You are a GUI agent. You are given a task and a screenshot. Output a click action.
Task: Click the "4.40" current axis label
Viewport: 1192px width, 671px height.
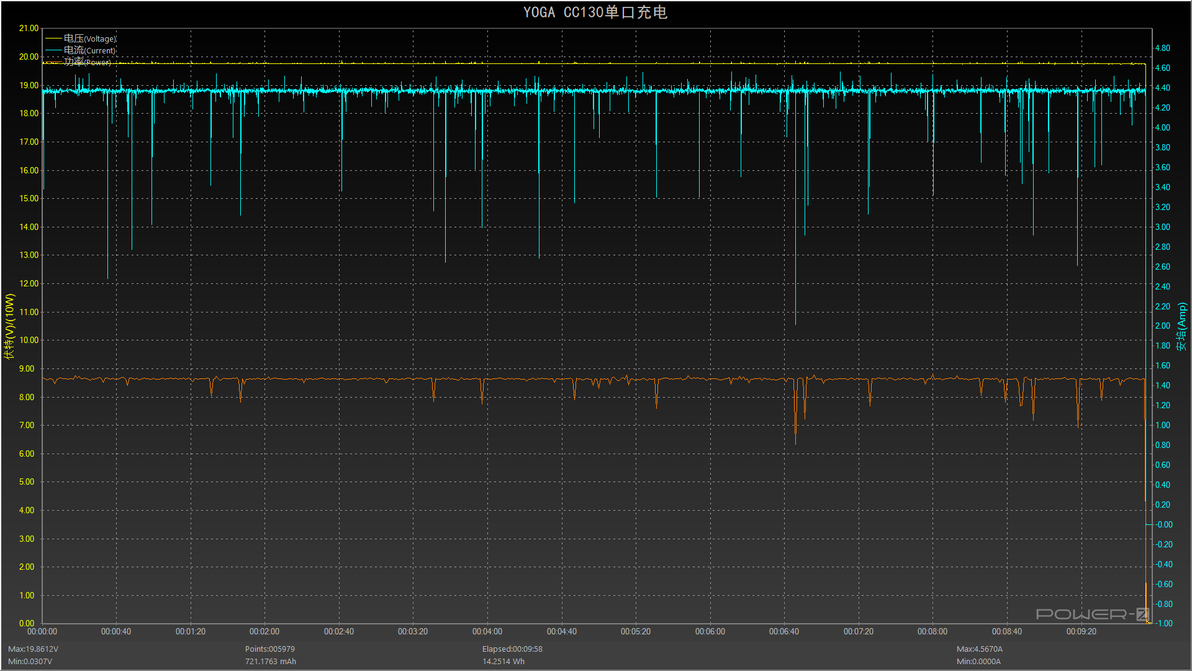[x=1163, y=88]
